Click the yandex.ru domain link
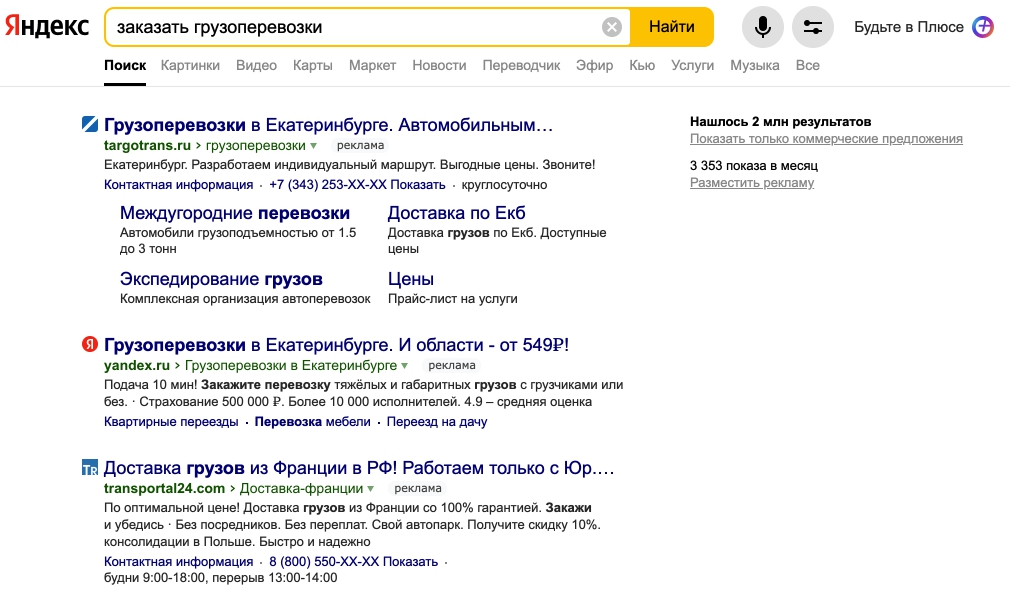 click(x=137, y=366)
